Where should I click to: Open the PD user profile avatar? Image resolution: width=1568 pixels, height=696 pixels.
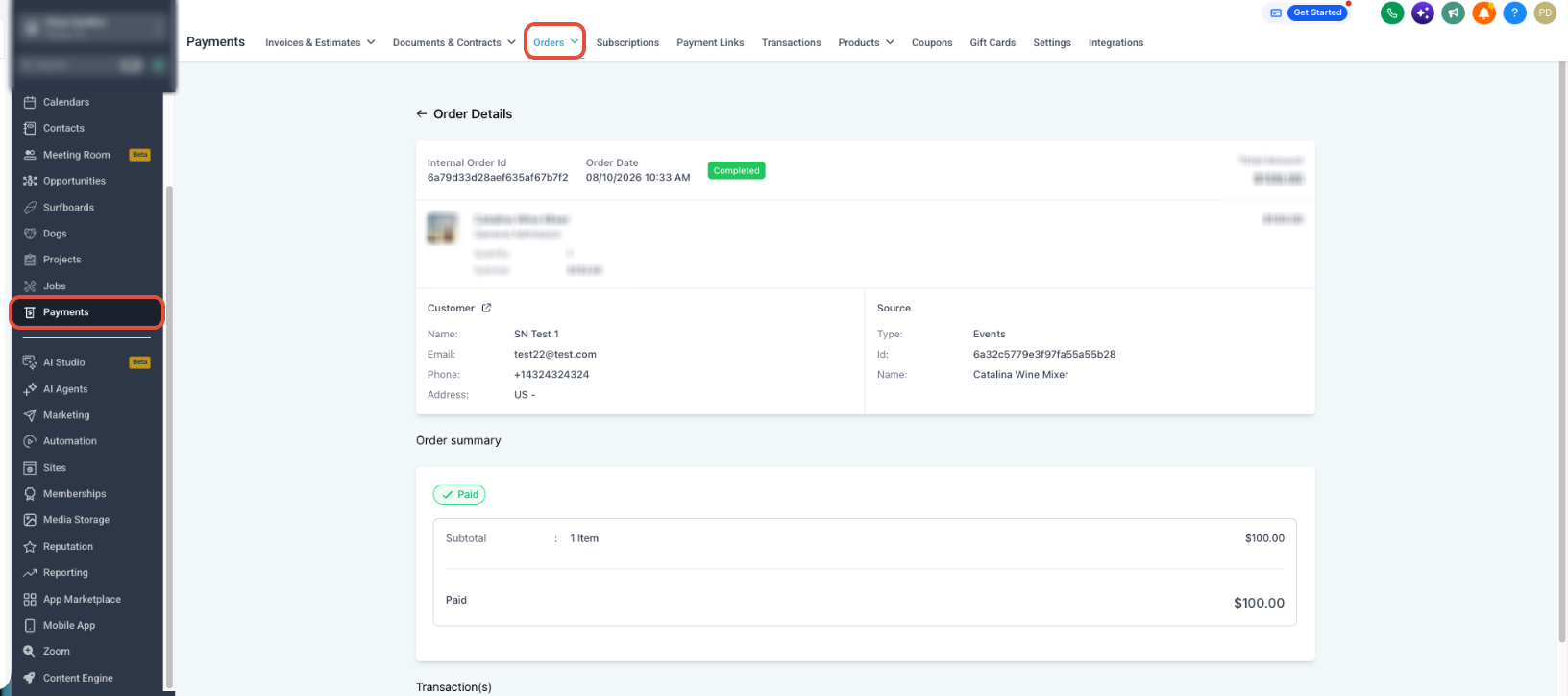[1545, 12]
